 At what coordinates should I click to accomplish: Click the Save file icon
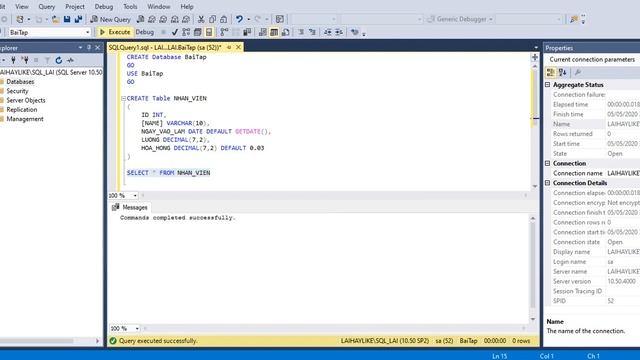(67, 19)
